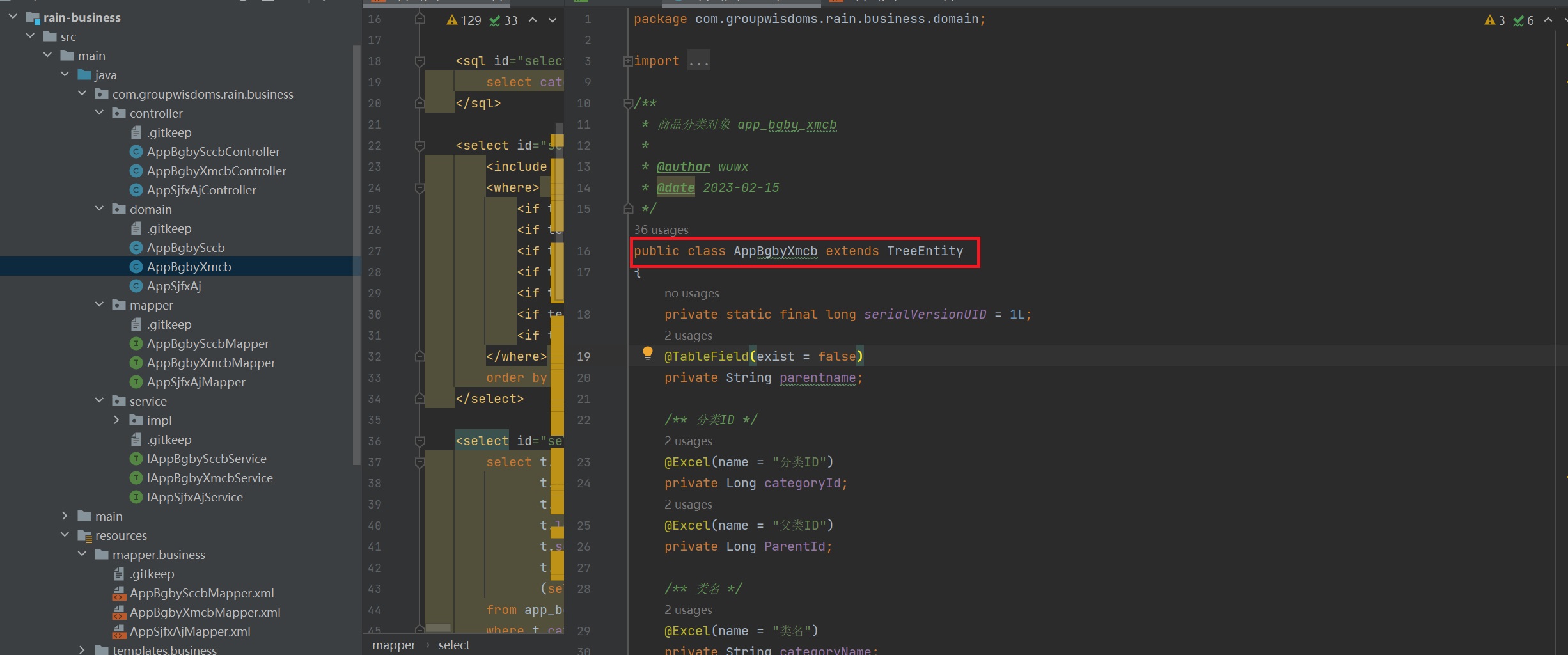
Task: Jump to previous highlighted error arrow in XML editor
Action: (533, 20)
